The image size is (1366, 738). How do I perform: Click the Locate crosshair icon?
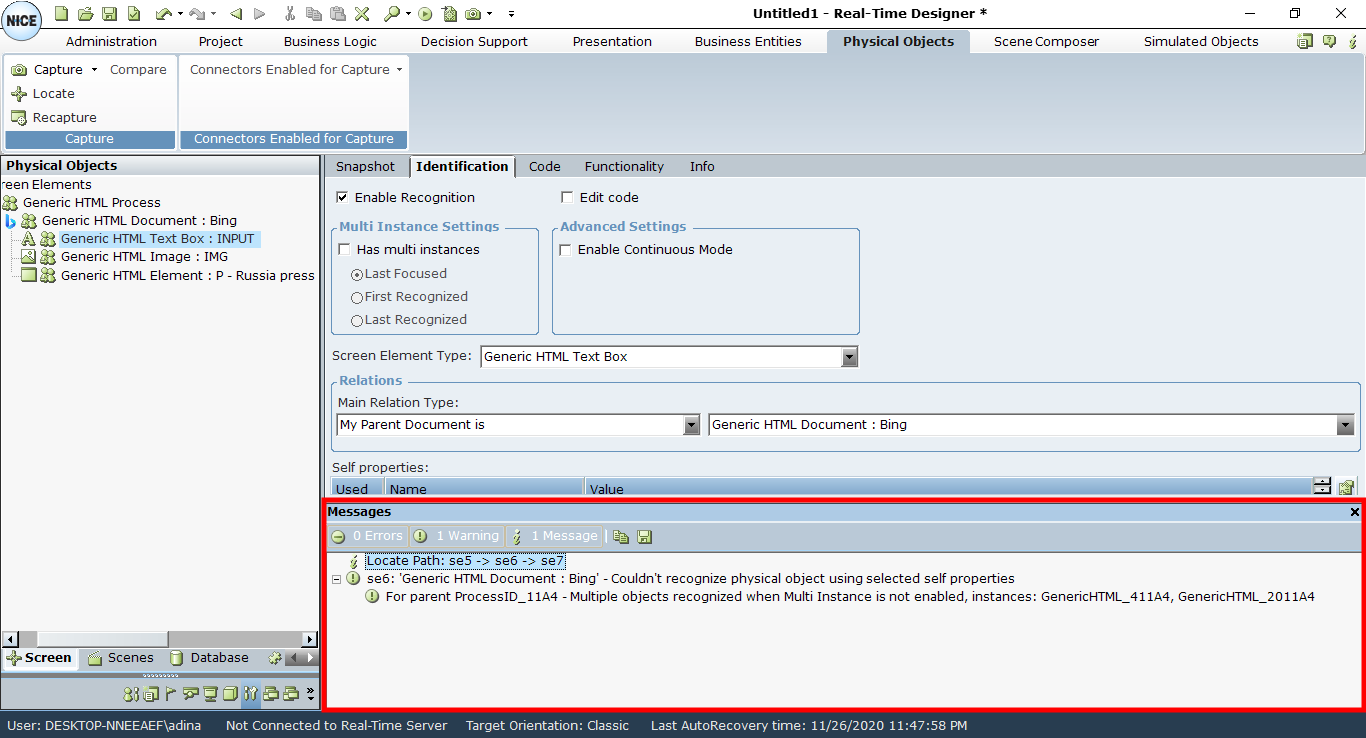pos(19,93)
